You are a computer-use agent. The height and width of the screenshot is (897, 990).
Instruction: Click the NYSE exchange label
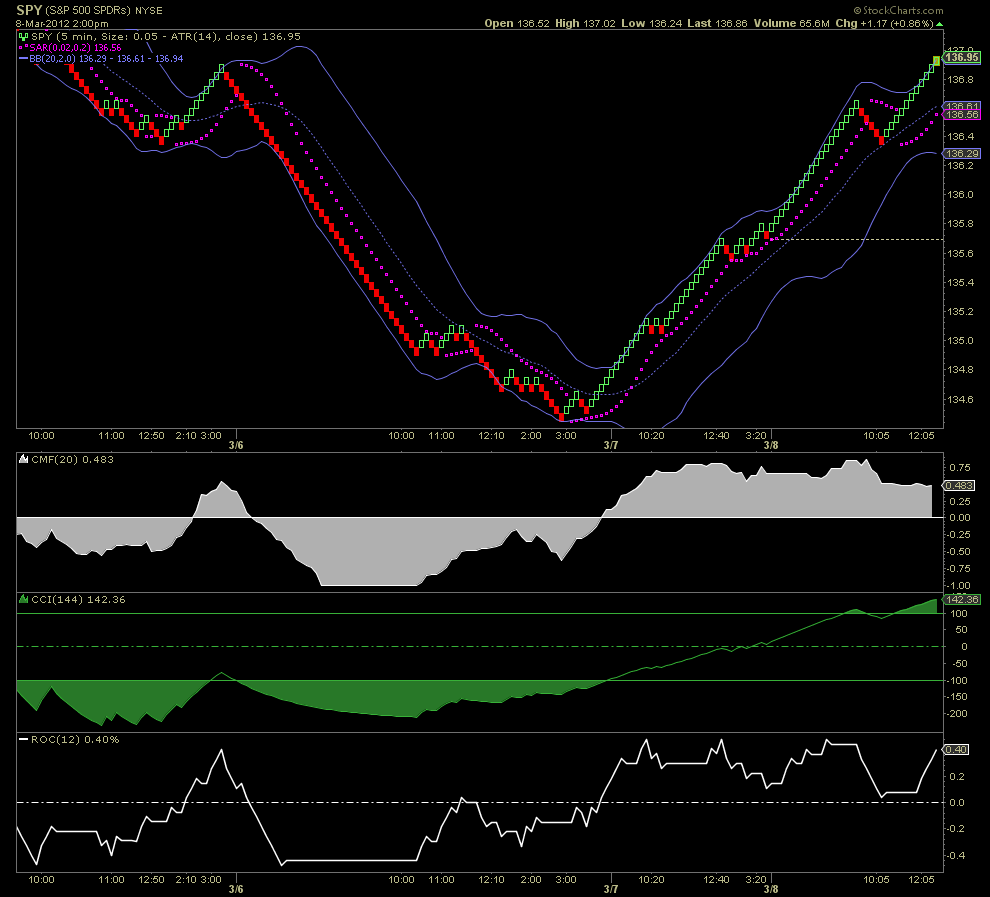pos(149,11)
